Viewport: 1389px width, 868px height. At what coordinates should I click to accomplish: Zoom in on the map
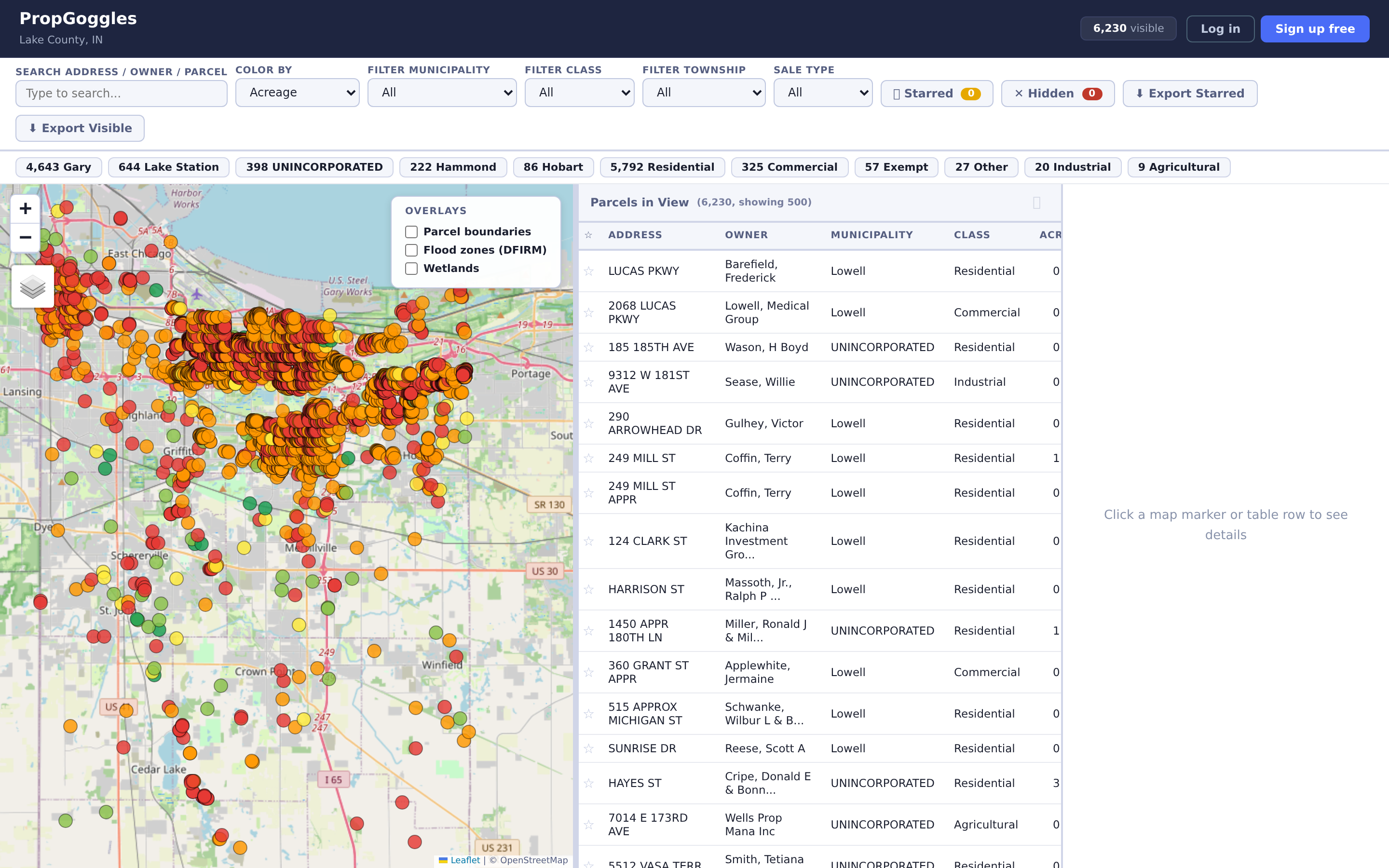click(25, 208)
